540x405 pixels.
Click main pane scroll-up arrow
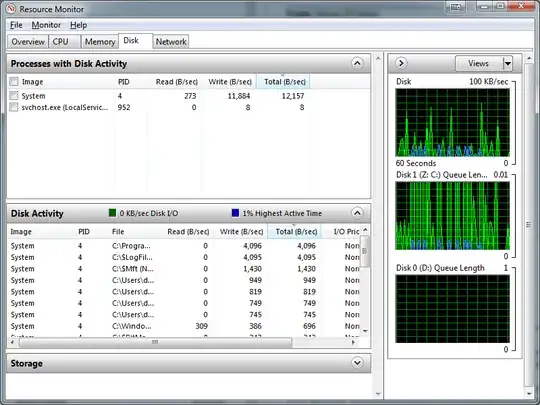point(378,58)
